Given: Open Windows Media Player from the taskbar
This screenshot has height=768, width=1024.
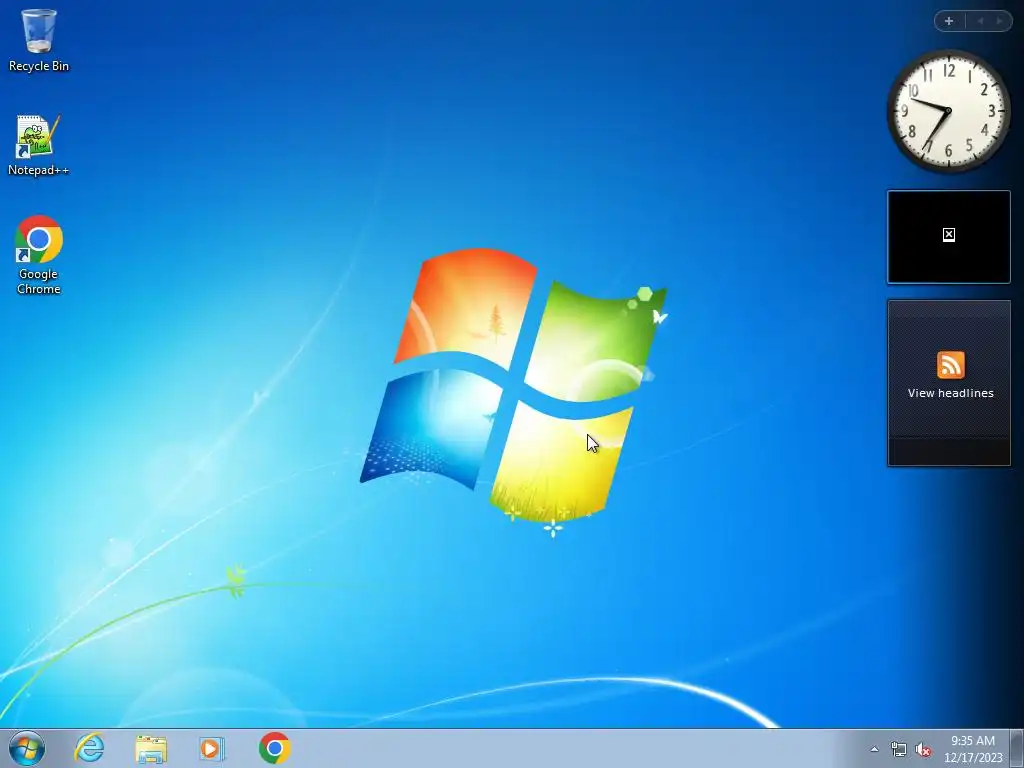Looking at the screenshot, I should 212,748.
